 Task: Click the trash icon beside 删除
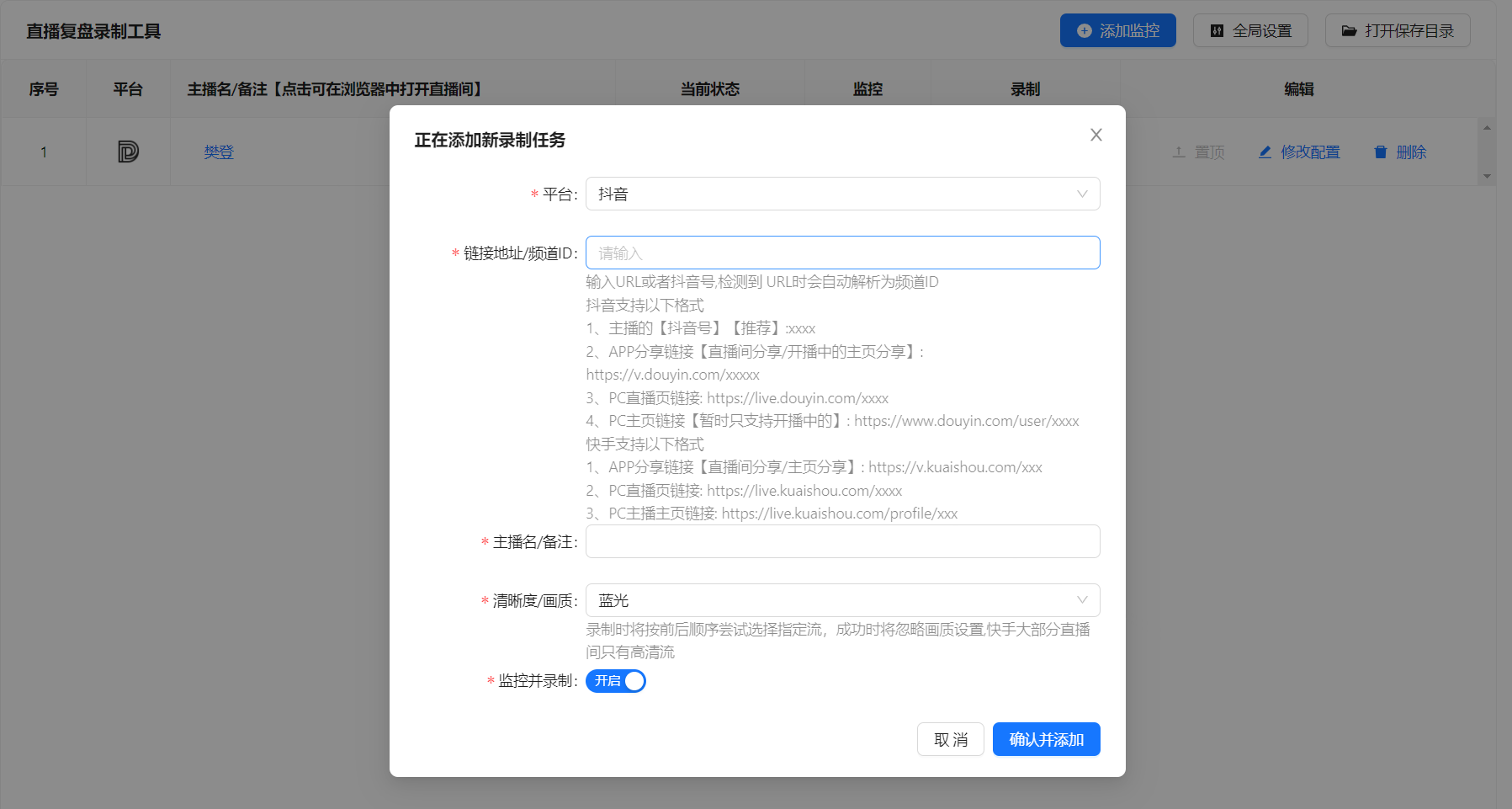pyautogui.click(x=1380, y=152)
